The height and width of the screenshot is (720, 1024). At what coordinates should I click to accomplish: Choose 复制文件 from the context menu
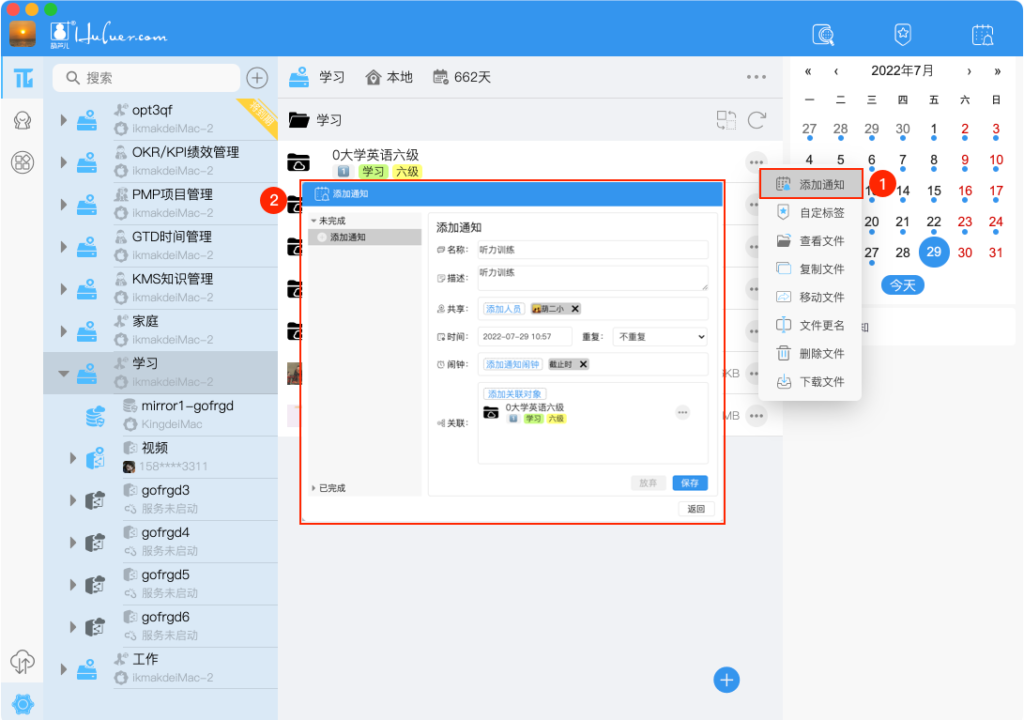[810, 269]
